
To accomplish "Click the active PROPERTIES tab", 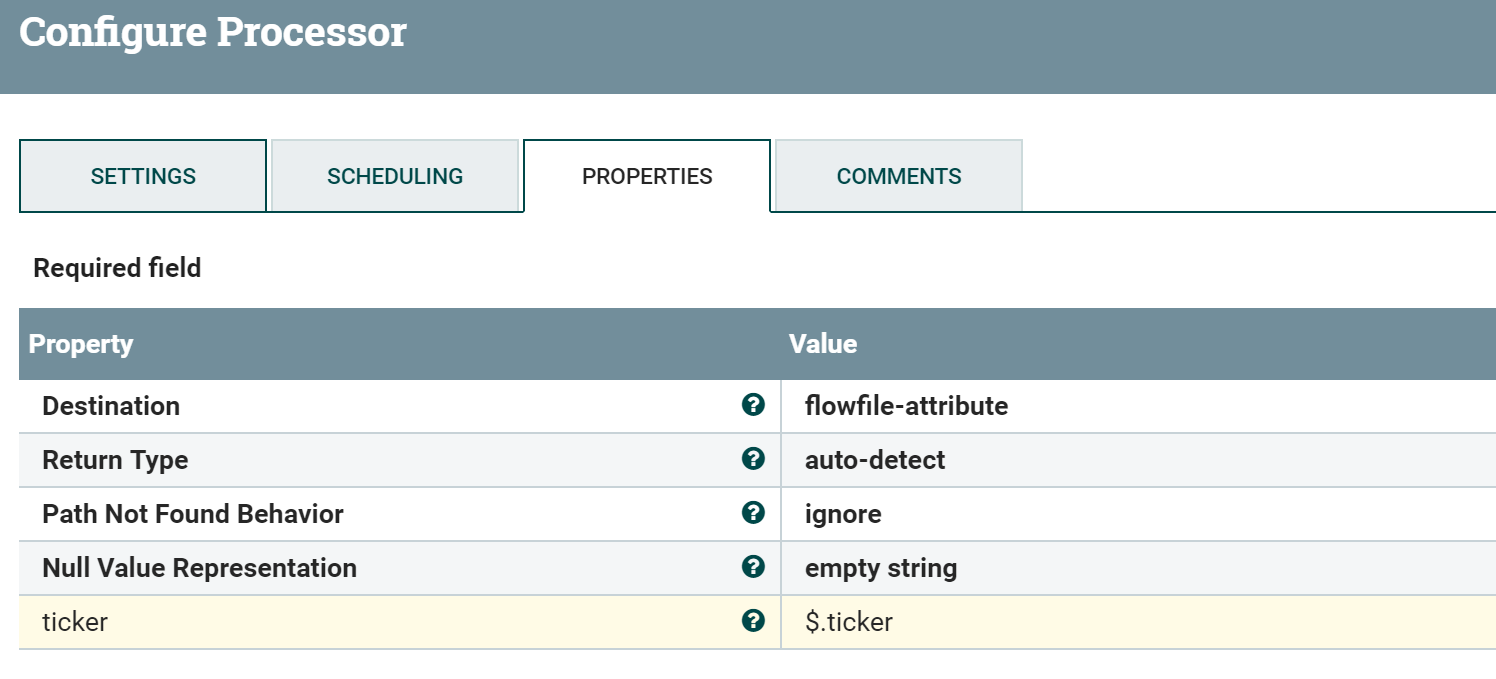I will 646,175.
